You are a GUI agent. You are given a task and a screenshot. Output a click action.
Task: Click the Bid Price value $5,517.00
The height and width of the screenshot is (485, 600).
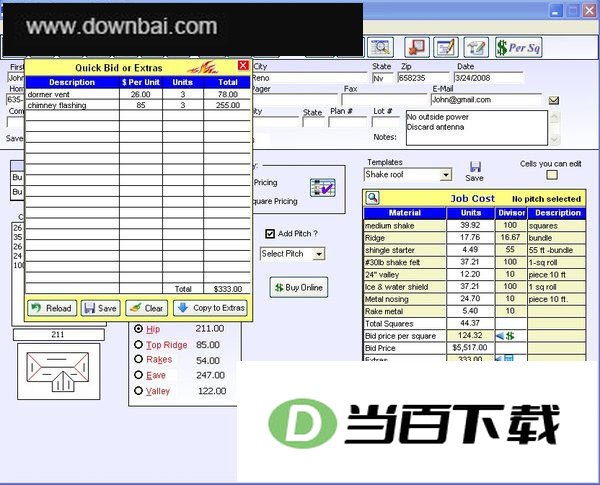pos(470,348)
